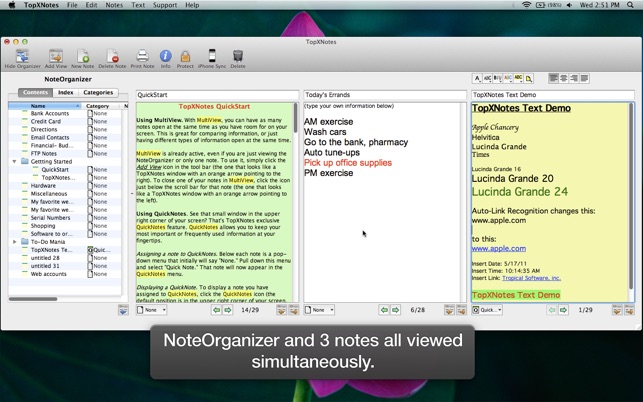
Task: Expand the To-Do Mania group
Action: (x=15, y=242)
